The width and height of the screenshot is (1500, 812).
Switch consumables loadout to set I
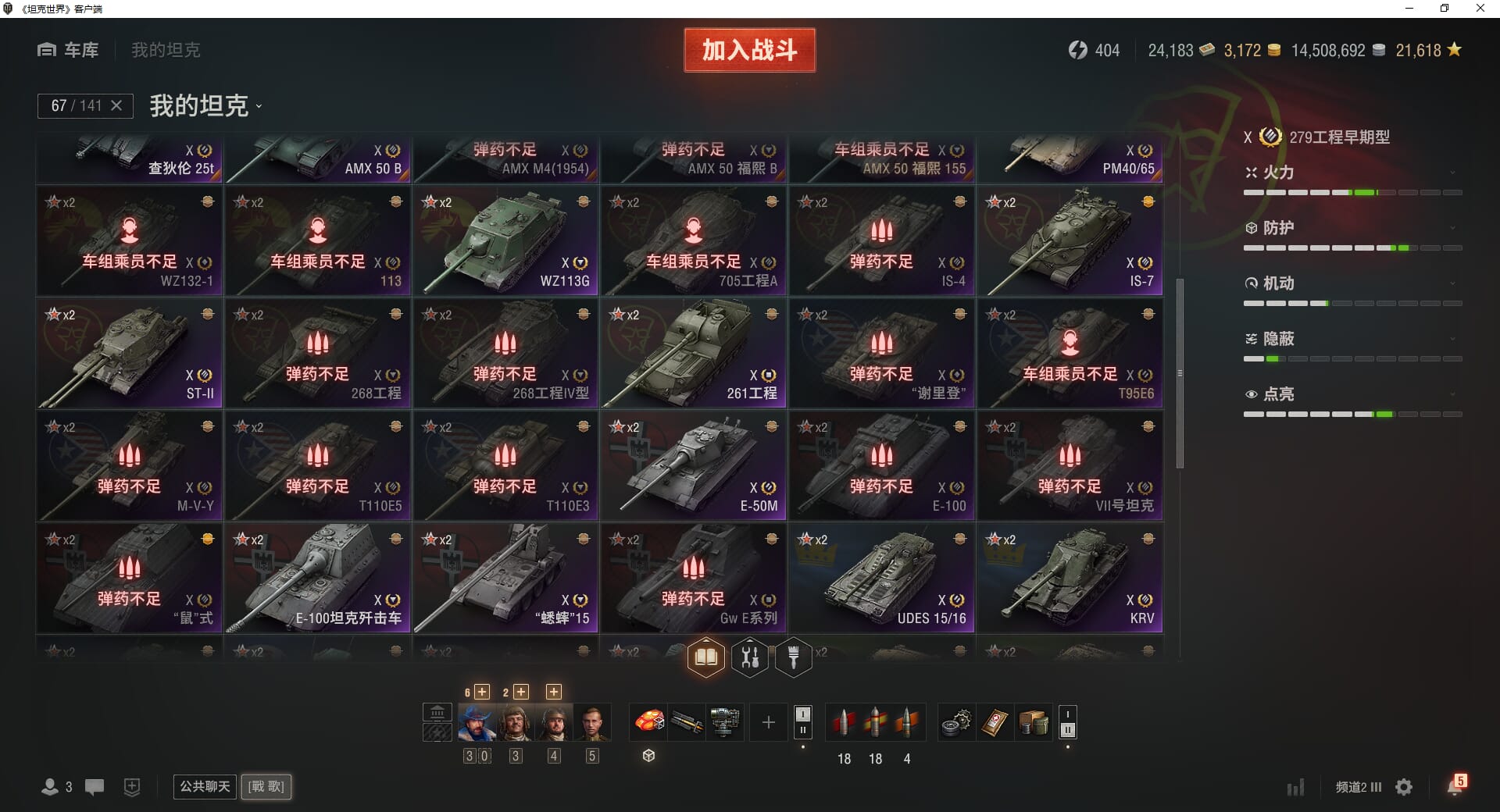point(1068,714)
